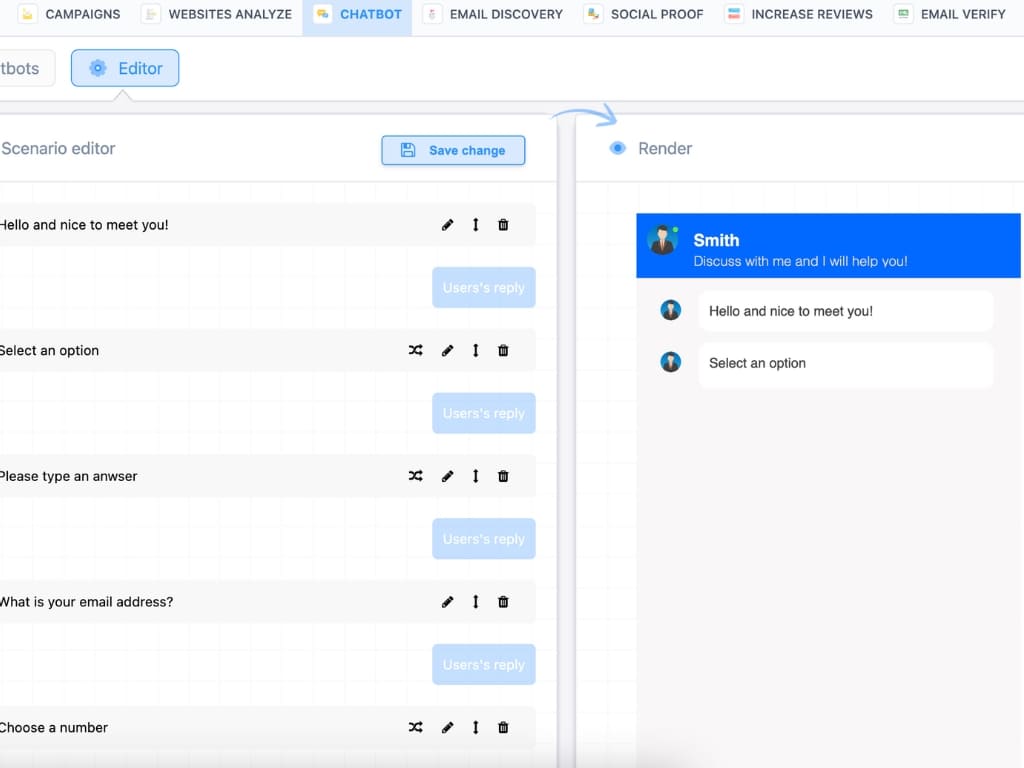Switch to Websites Analyze tab
This screenshot has width=1024, height=768.
tap(217, 14)
